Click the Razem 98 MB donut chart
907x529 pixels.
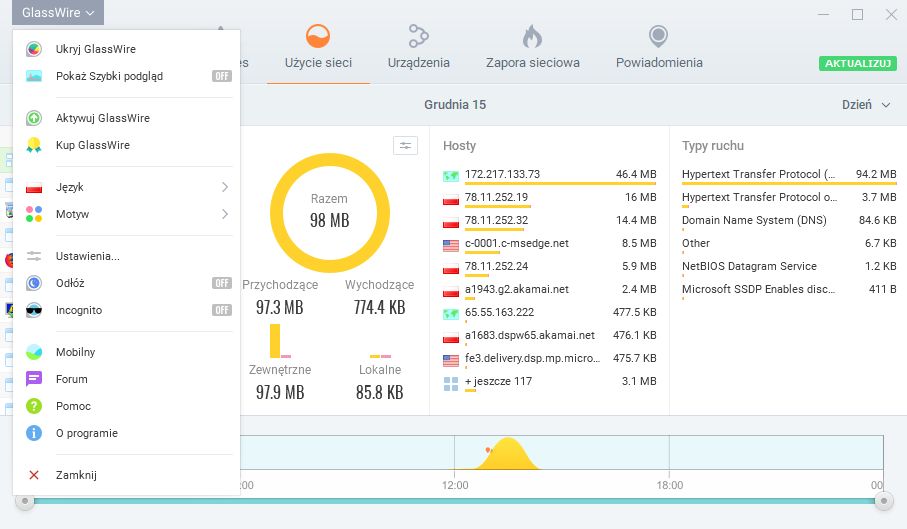coord(330,213)
